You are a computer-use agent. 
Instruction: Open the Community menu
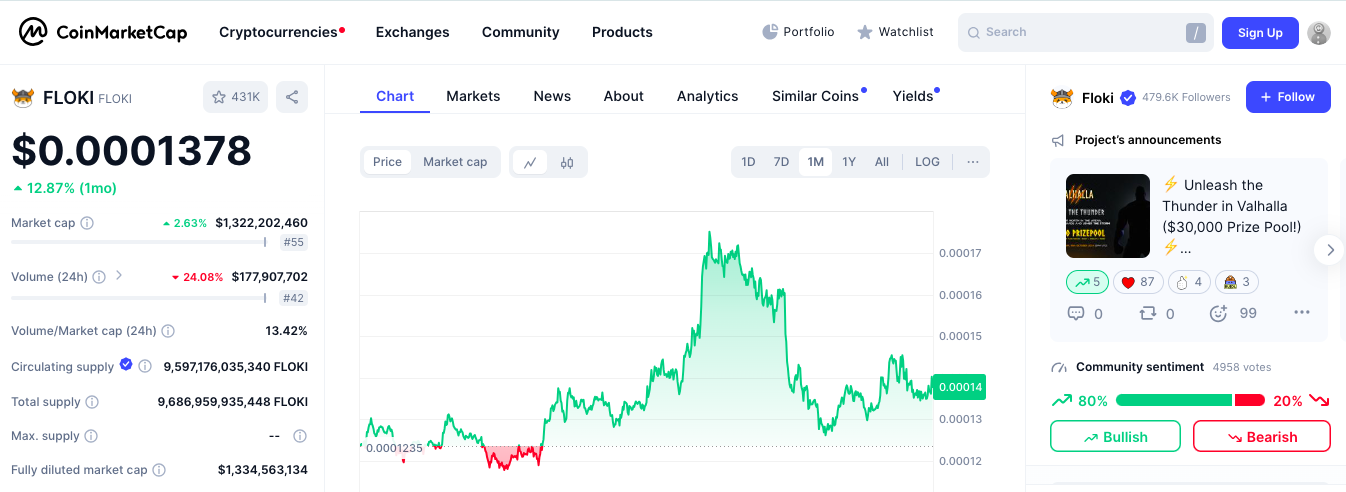pos(520,32)
